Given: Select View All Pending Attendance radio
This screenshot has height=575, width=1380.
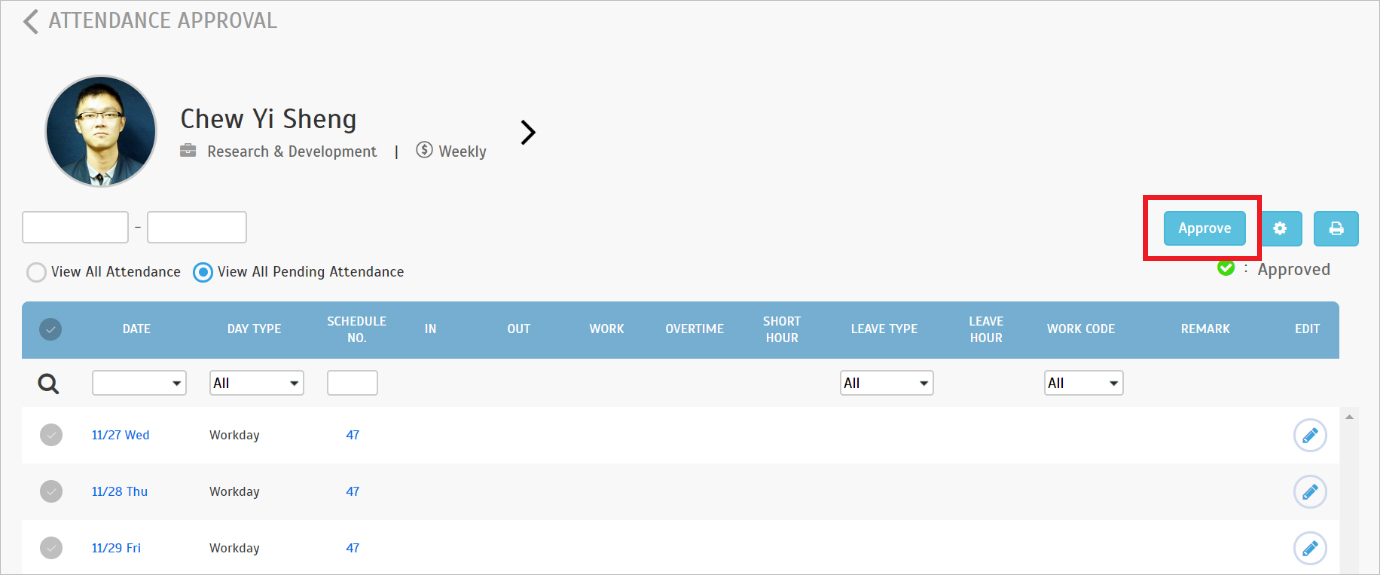Looking at the screenshot, I should point(203,272).
